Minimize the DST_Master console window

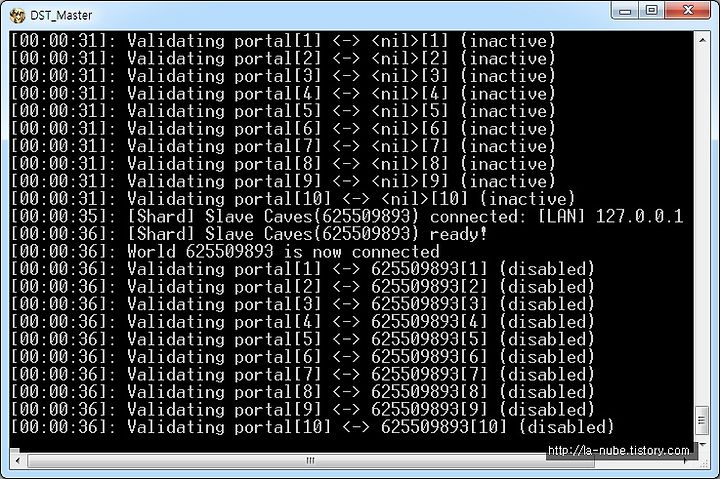(625, 11)
